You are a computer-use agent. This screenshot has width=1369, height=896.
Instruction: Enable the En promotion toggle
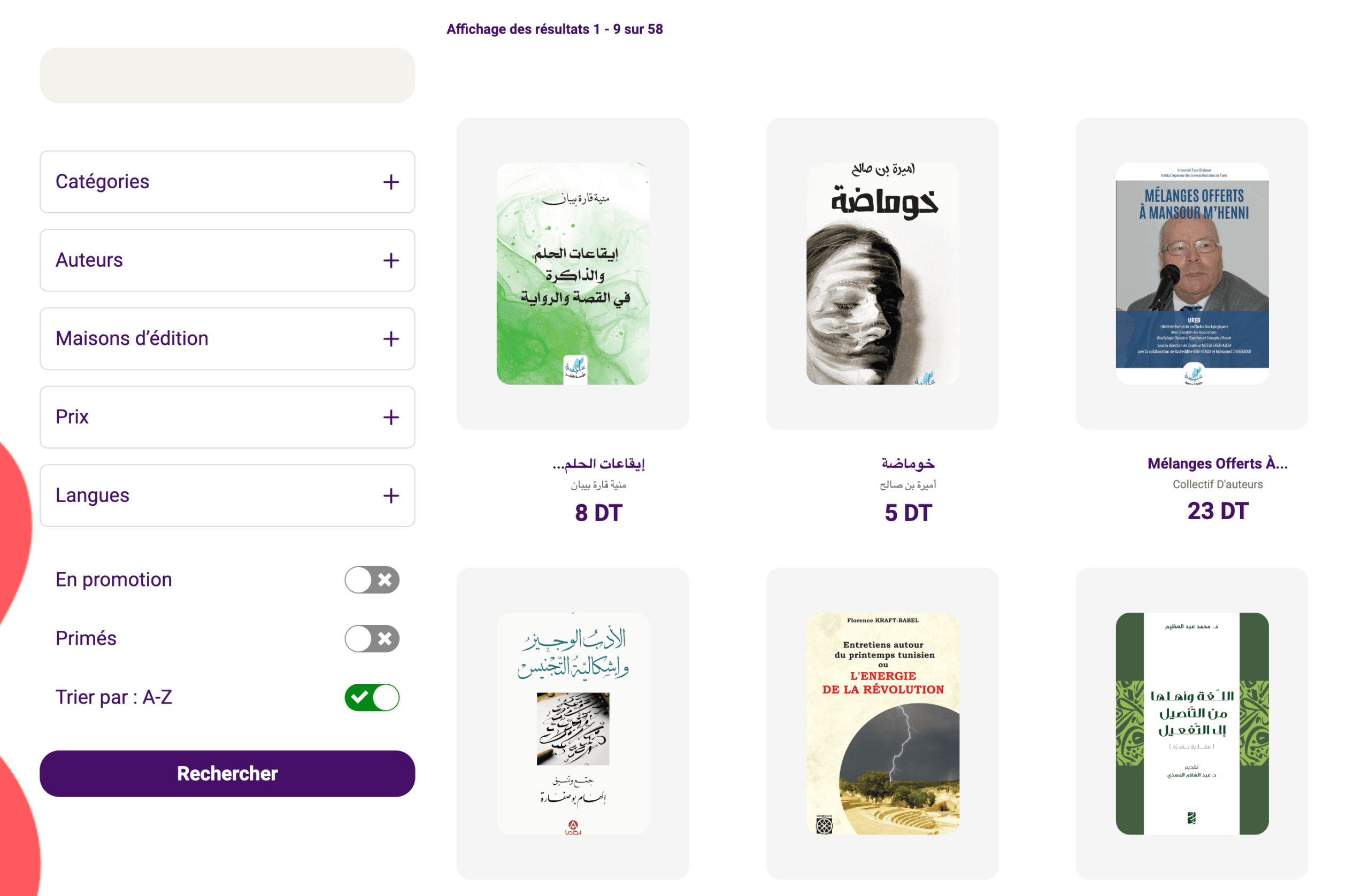click(x=372, y=580)
